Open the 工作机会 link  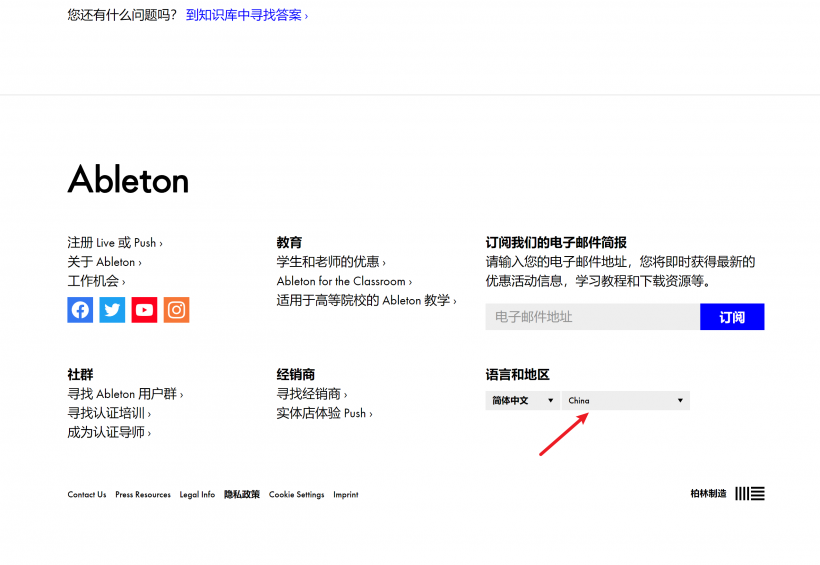pyautogui.click(x=96, y=281)
